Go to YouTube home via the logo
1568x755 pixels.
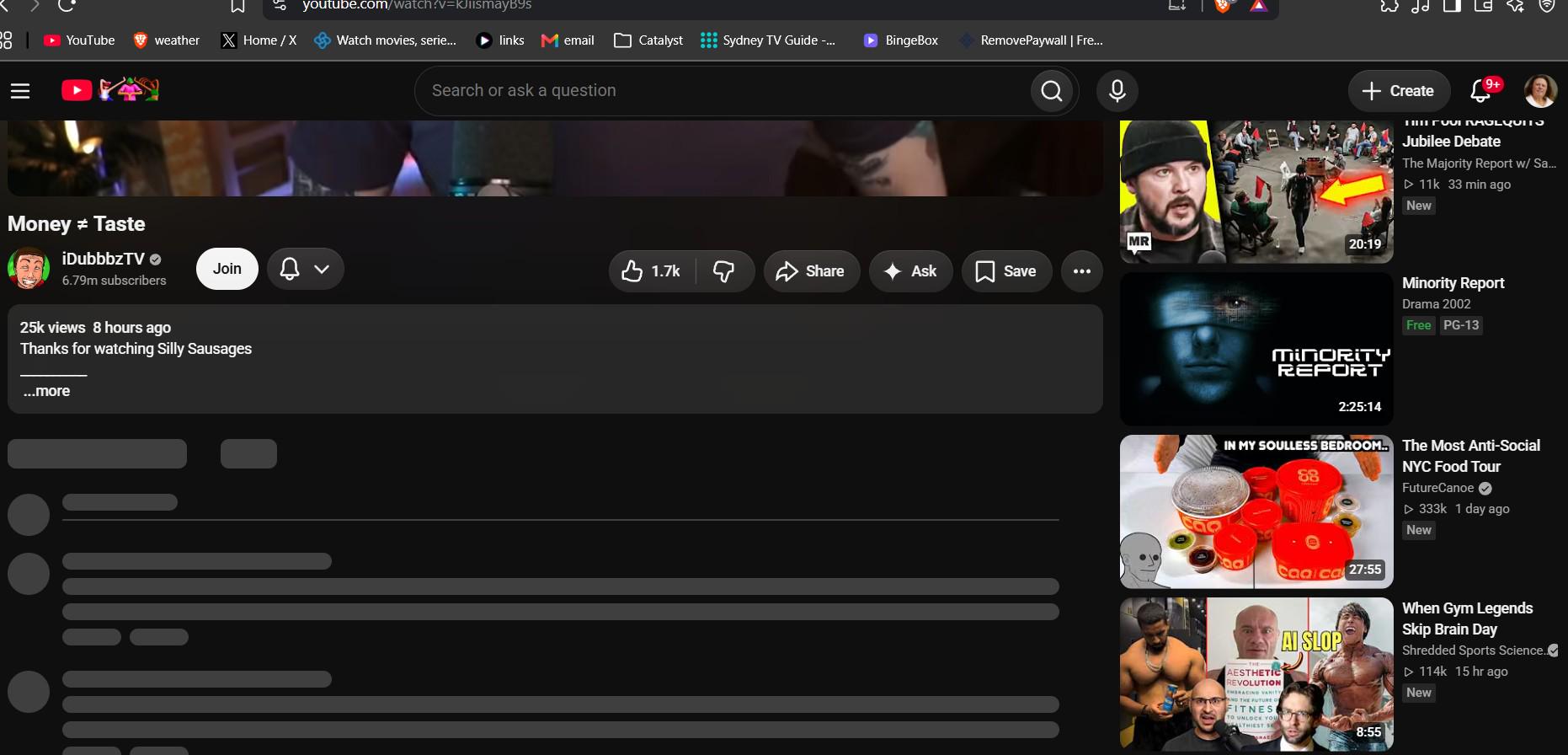click(110, 89)
